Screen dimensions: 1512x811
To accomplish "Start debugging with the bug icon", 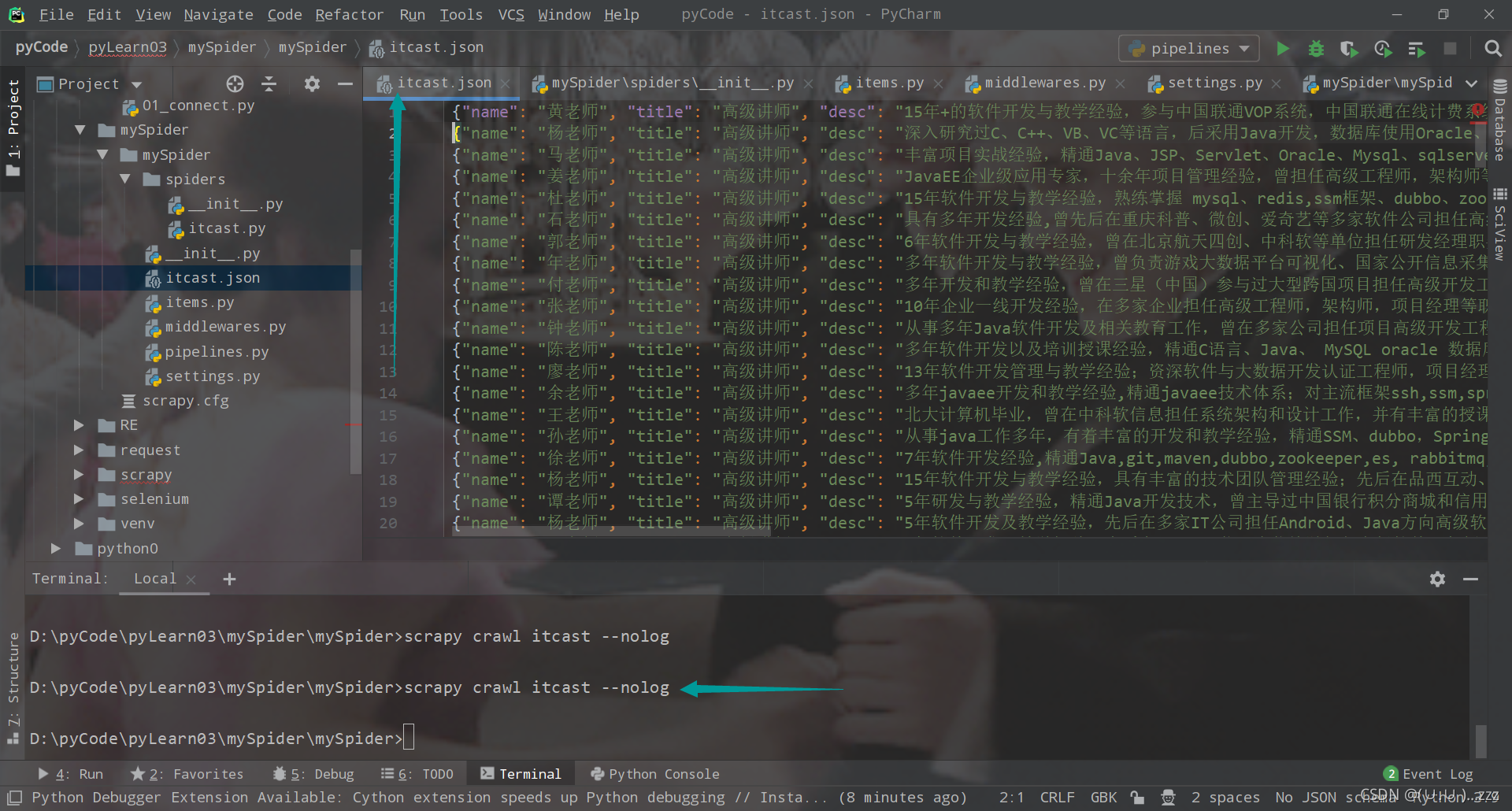I will click(x=1316, y=49).
